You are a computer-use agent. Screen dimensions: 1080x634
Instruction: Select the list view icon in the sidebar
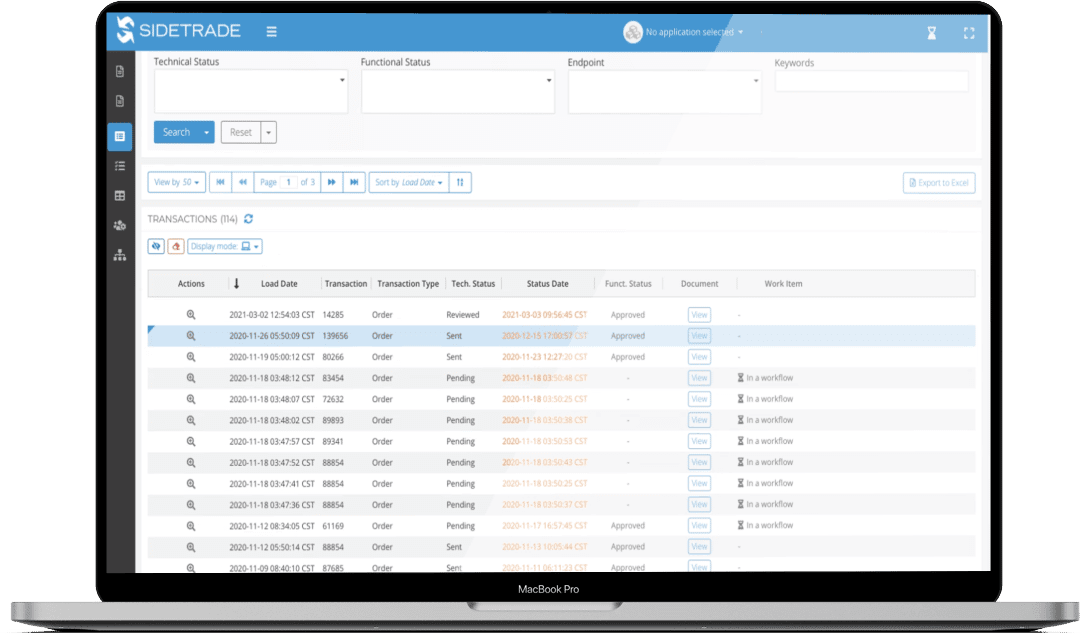[x=119, y=165]
